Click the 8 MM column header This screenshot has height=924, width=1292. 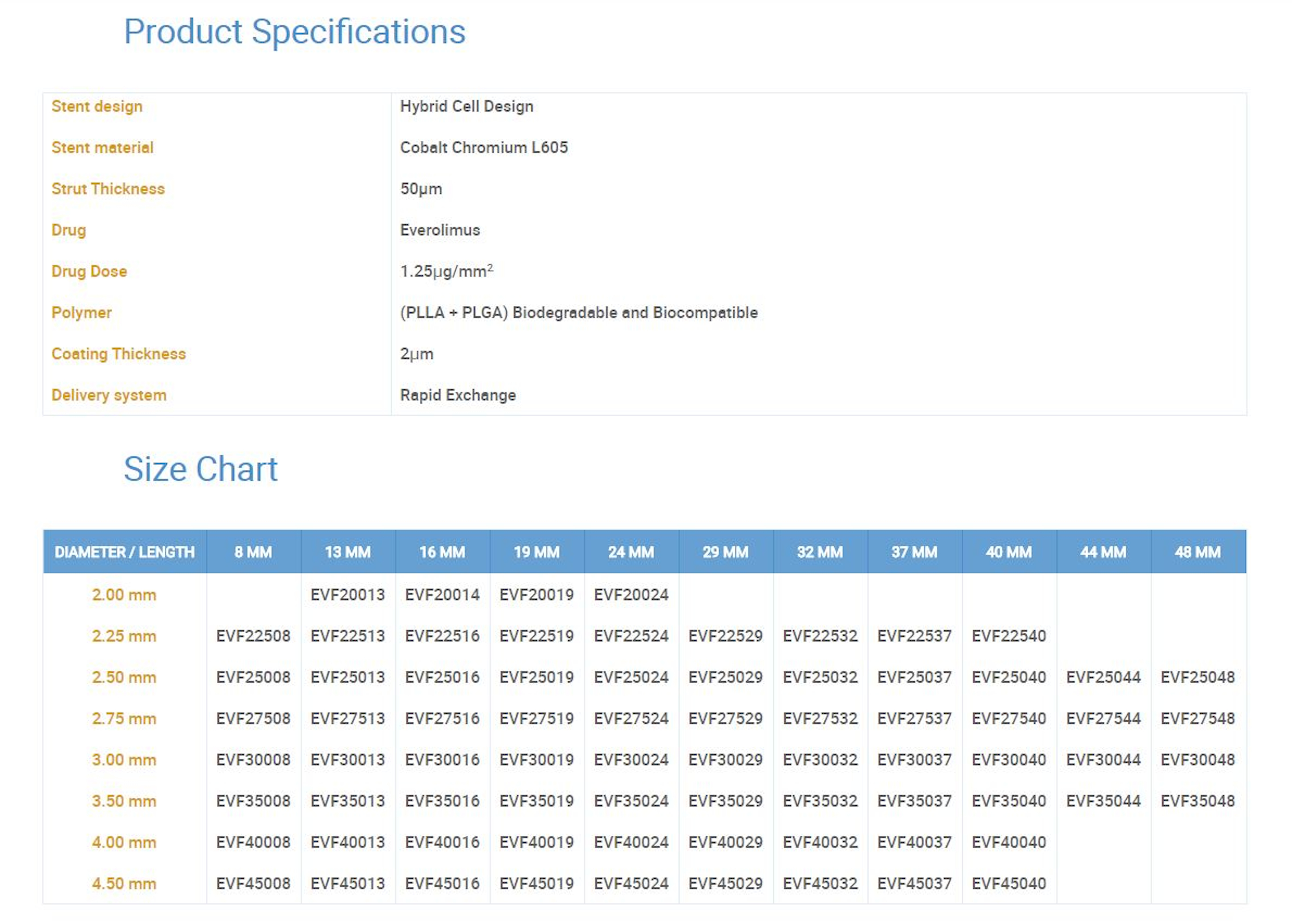(x=253, y=552)
